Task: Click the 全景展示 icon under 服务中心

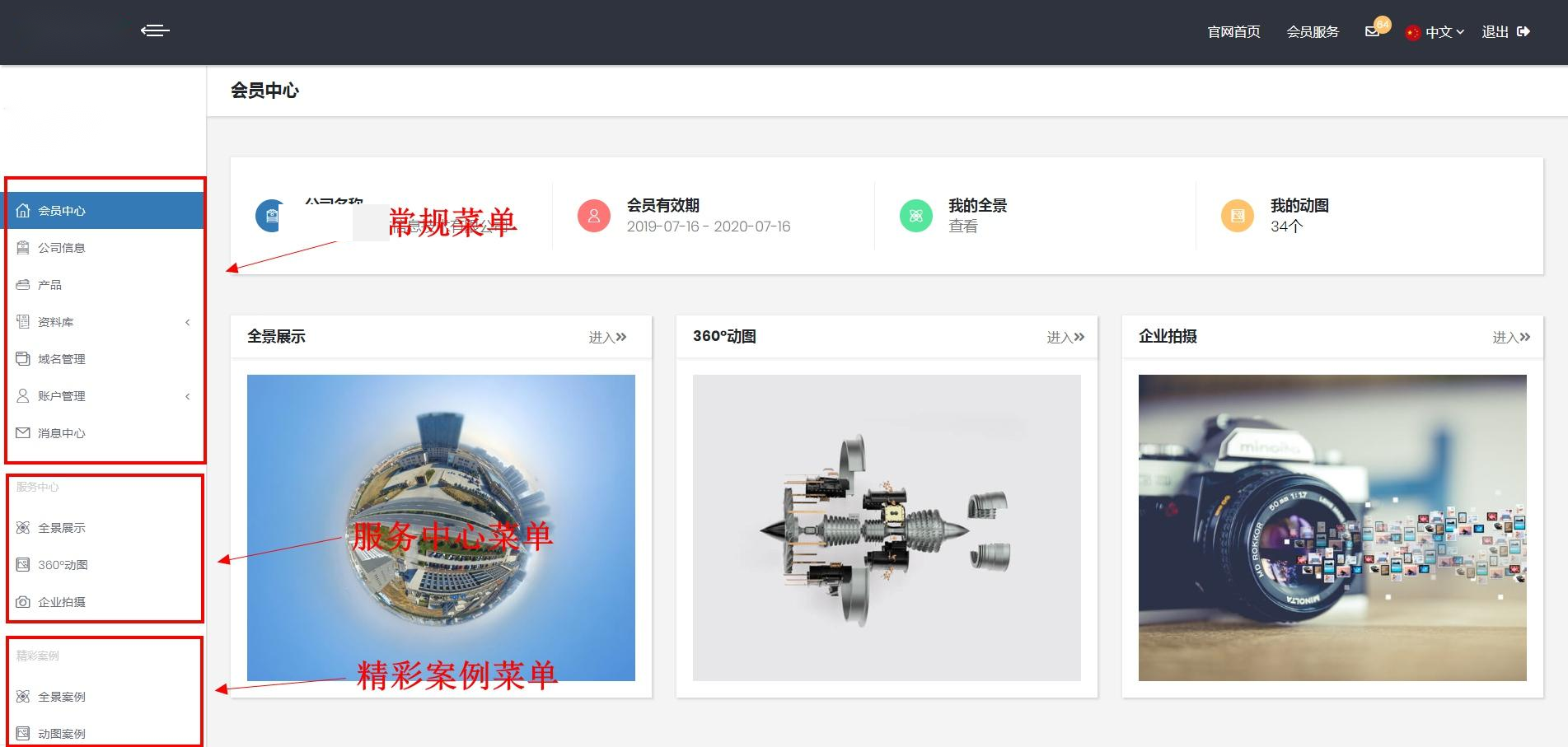Action: tap(22, 527)
